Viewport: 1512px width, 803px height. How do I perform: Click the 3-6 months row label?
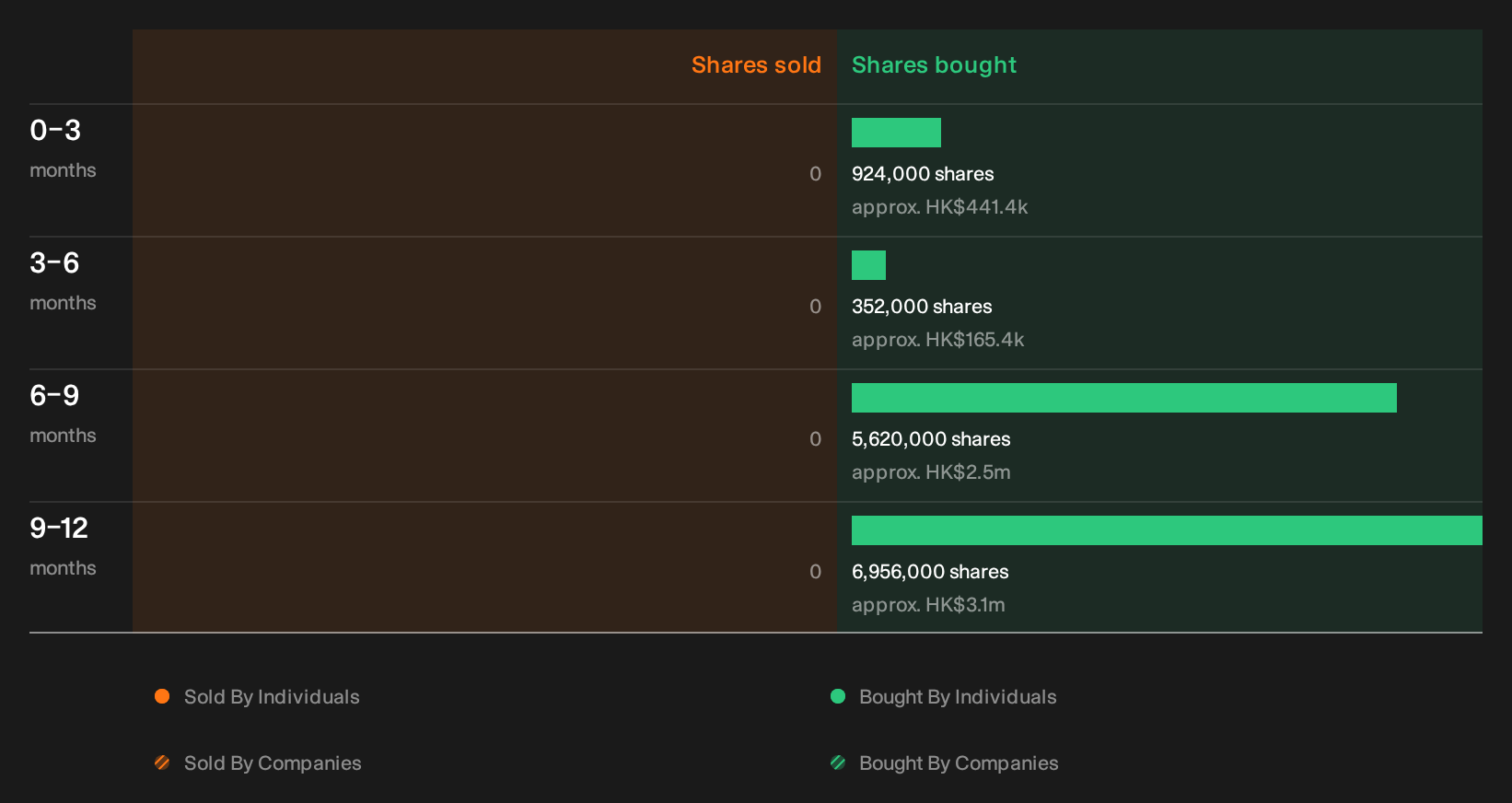(63, 281)
